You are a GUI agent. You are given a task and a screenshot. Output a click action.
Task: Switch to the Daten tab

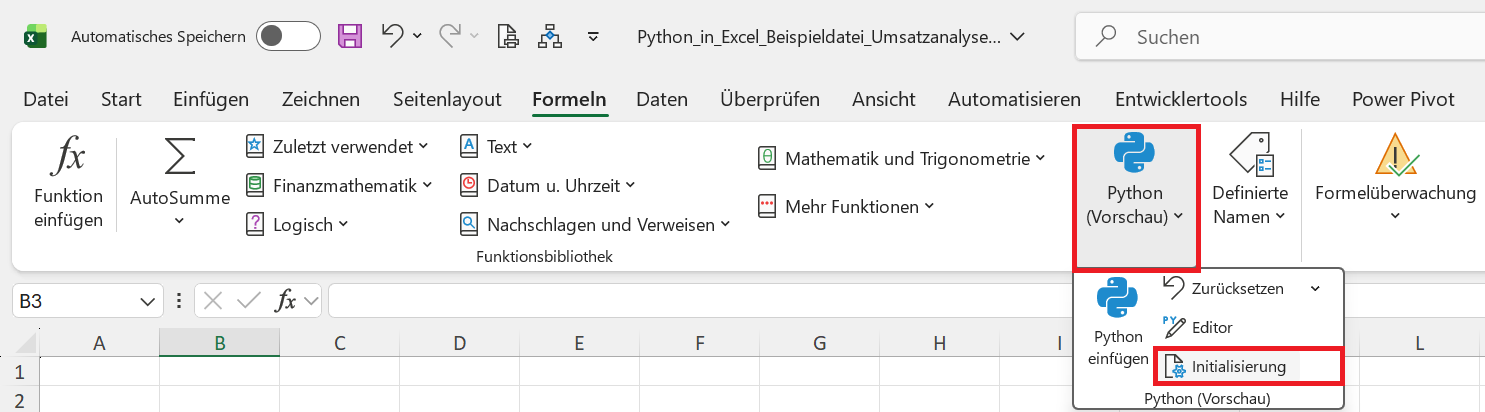pyautogui.click(x=662, y=99)
